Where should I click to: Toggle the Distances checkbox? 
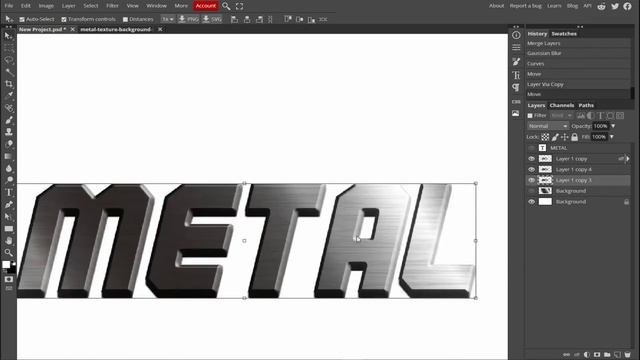pyautogui.click(x=125, y=19)
